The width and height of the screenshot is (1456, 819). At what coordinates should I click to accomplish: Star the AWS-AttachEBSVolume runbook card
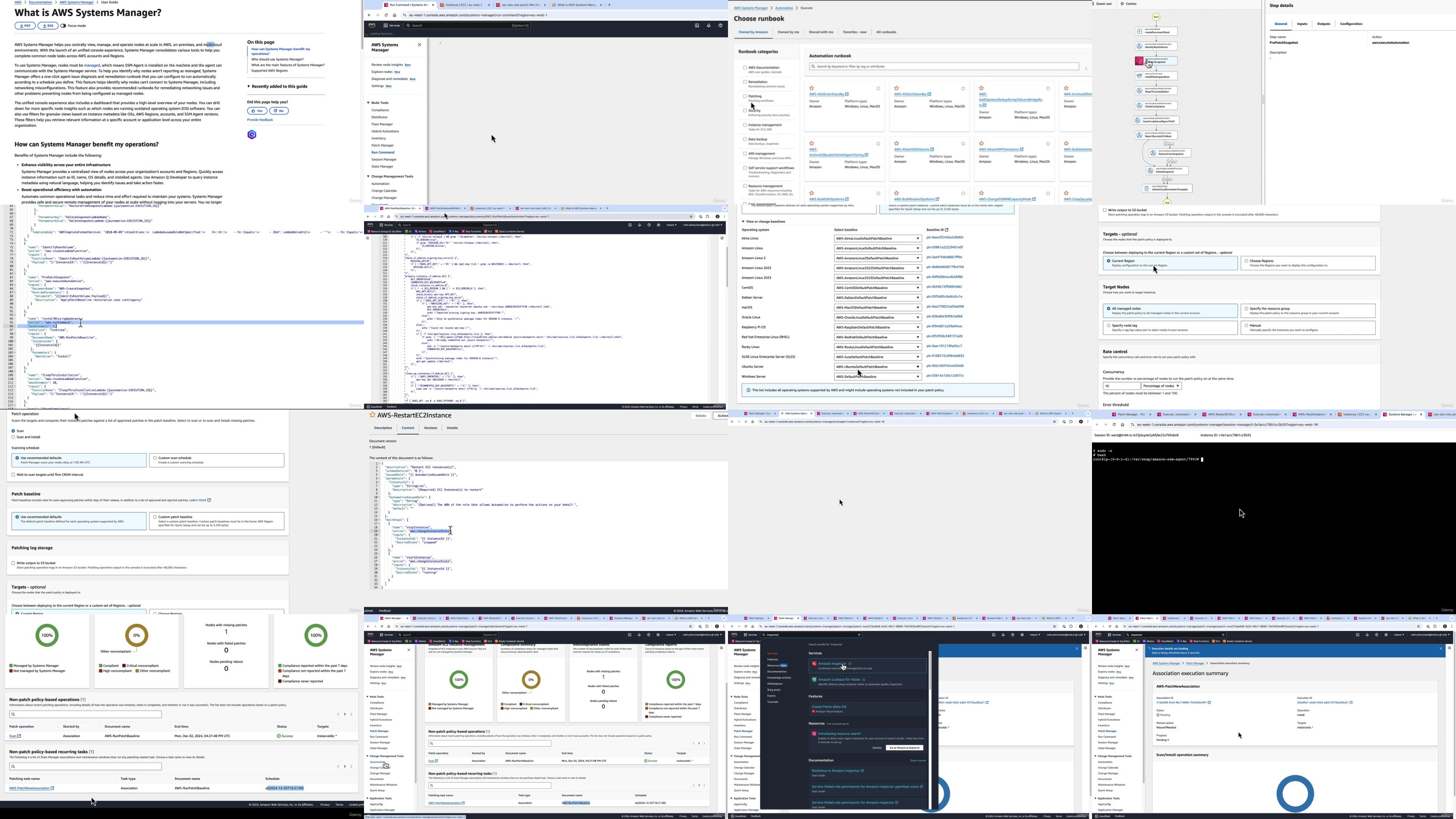tap(896, 144)
